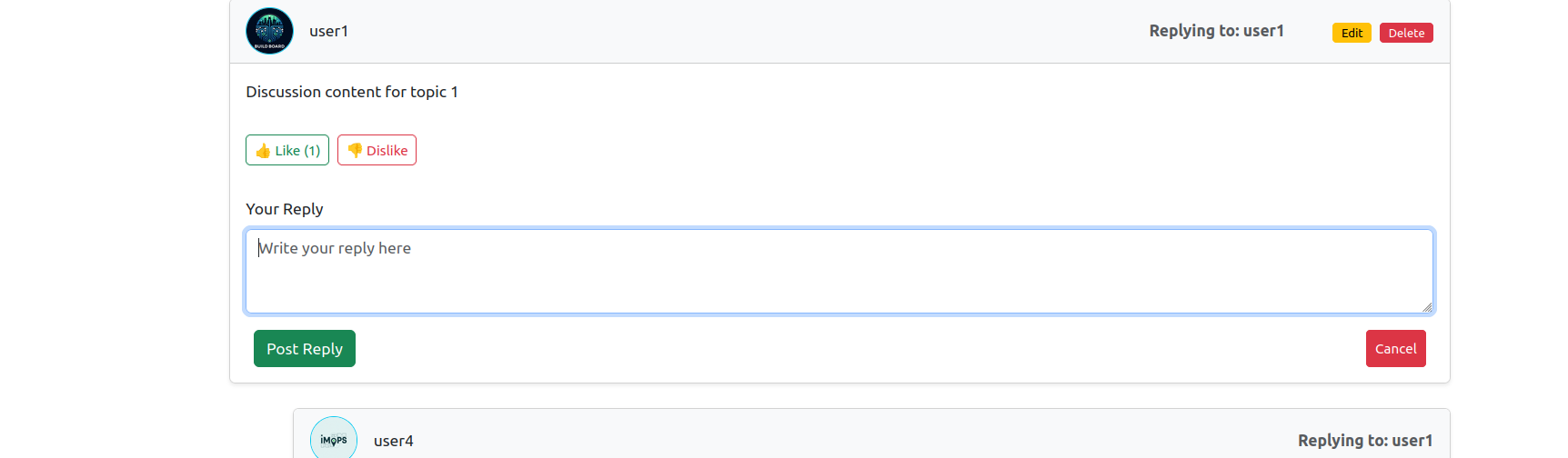Click 'Replying to: user1' on user4's reply
This screenshot has width=1568, height=458.
click(x=1364, y=441)
